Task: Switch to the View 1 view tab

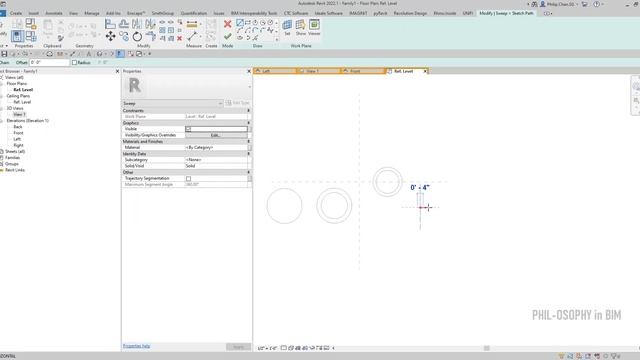Action: point(319,71)
